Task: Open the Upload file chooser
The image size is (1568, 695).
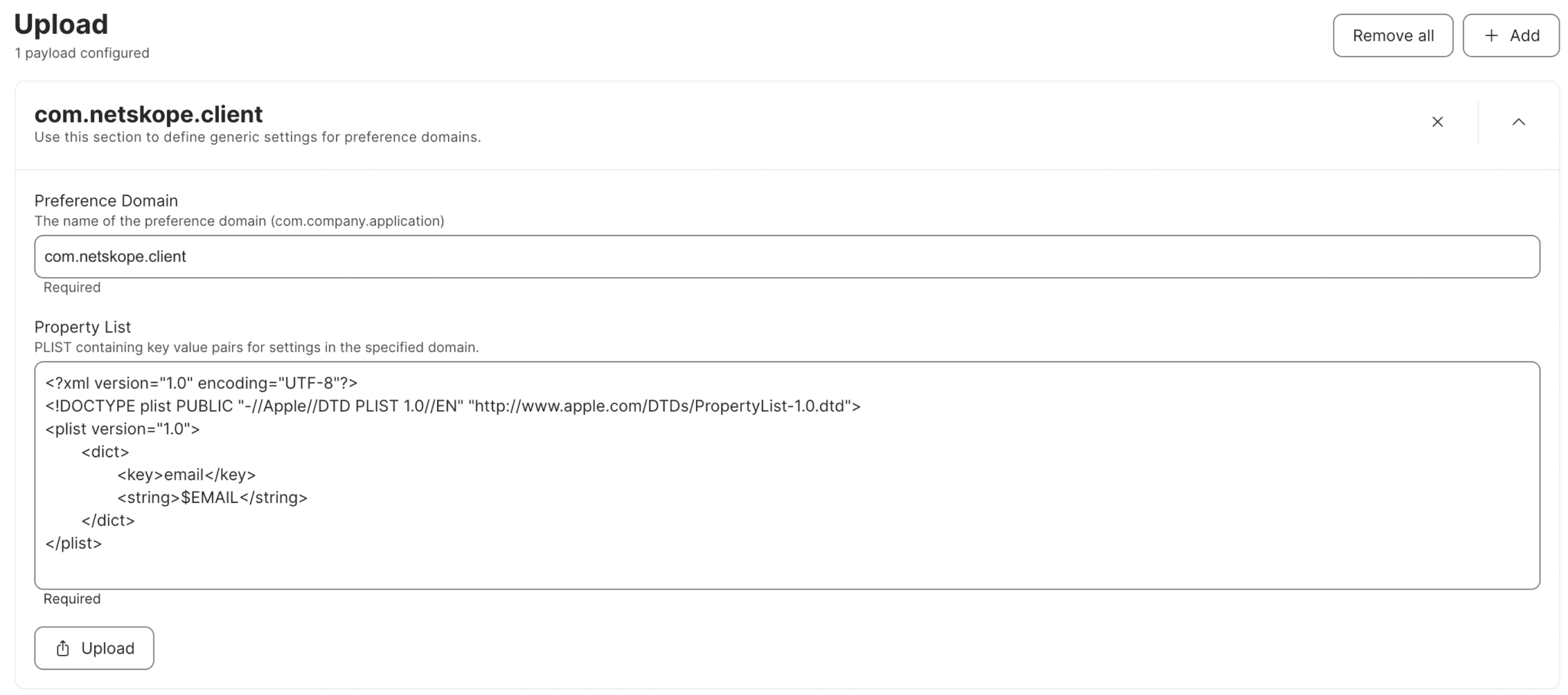Action: click(x=93, y=648)
